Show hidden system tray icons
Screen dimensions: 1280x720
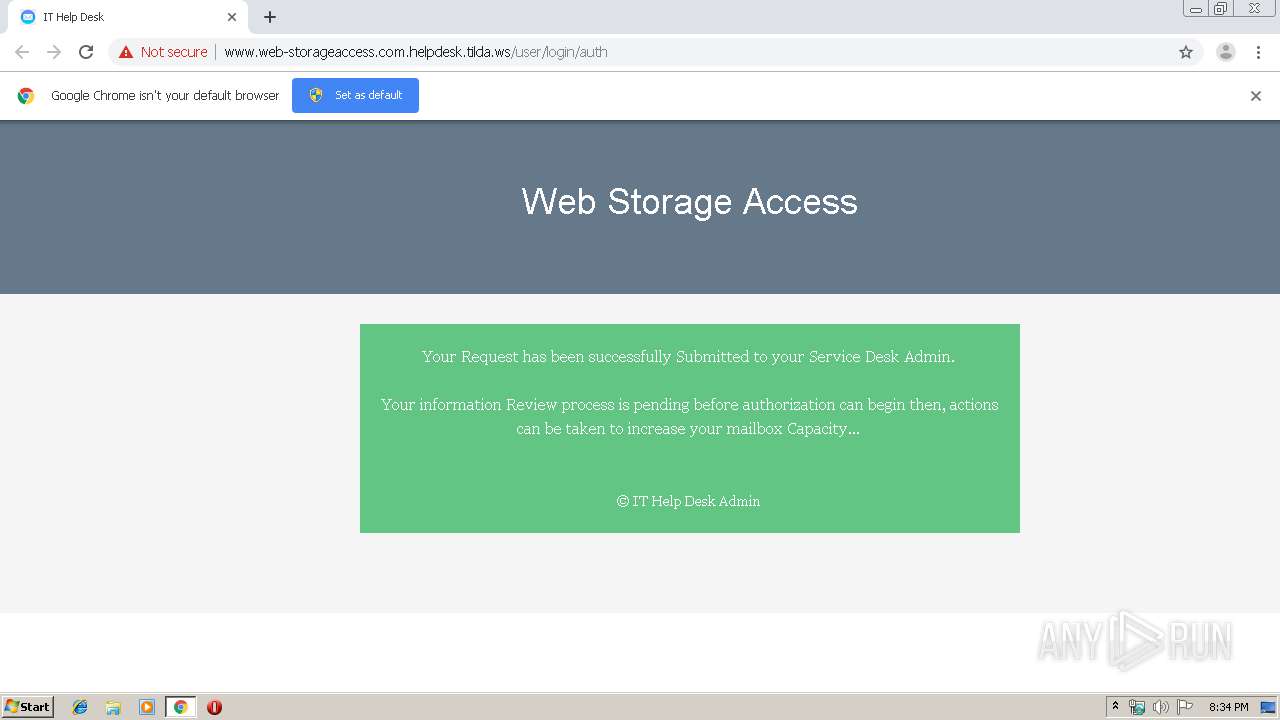1115,707
